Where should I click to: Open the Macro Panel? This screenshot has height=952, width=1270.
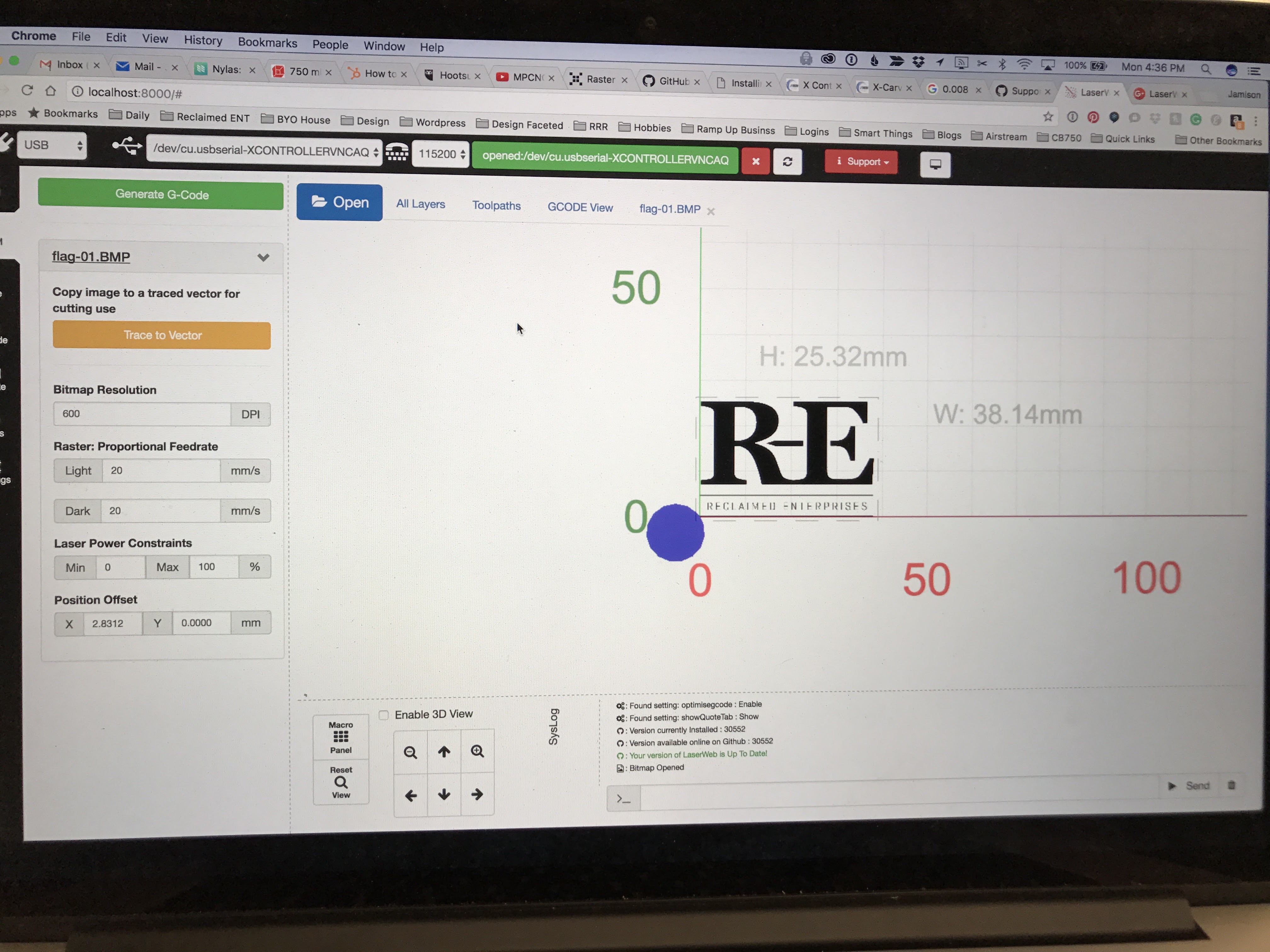tap(340, 737)
